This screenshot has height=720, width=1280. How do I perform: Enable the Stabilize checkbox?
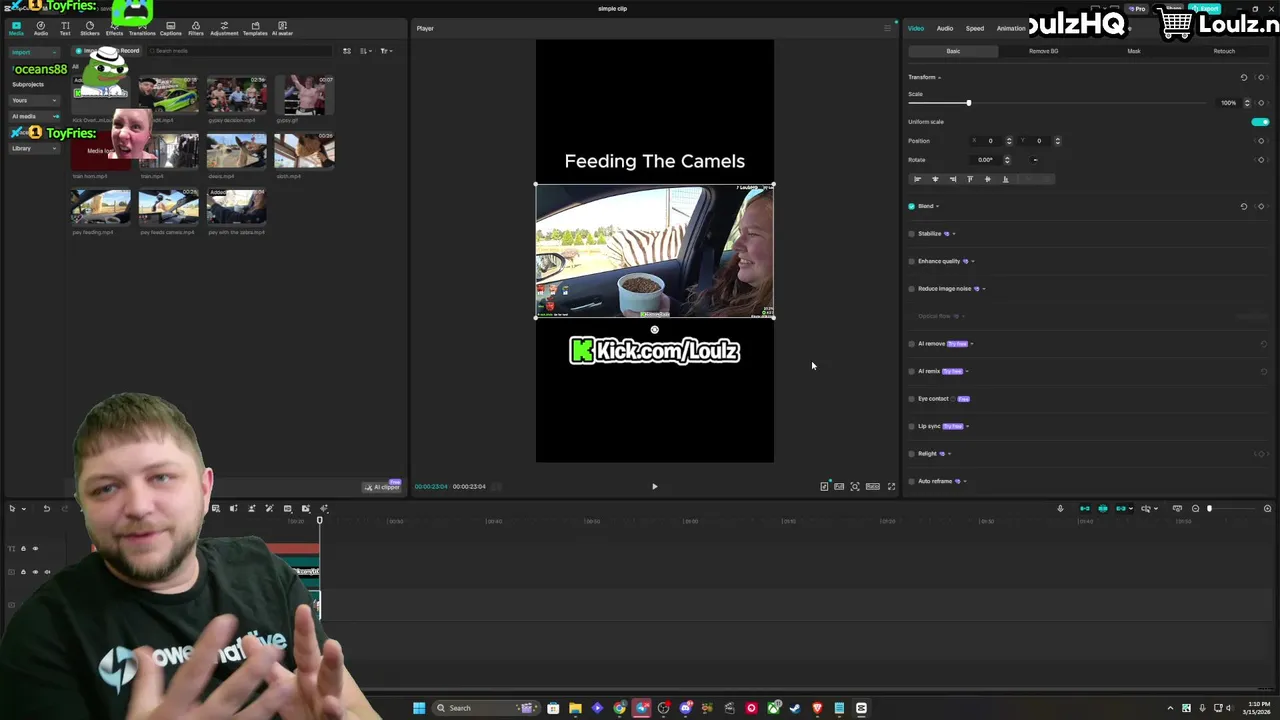point(911,234)
